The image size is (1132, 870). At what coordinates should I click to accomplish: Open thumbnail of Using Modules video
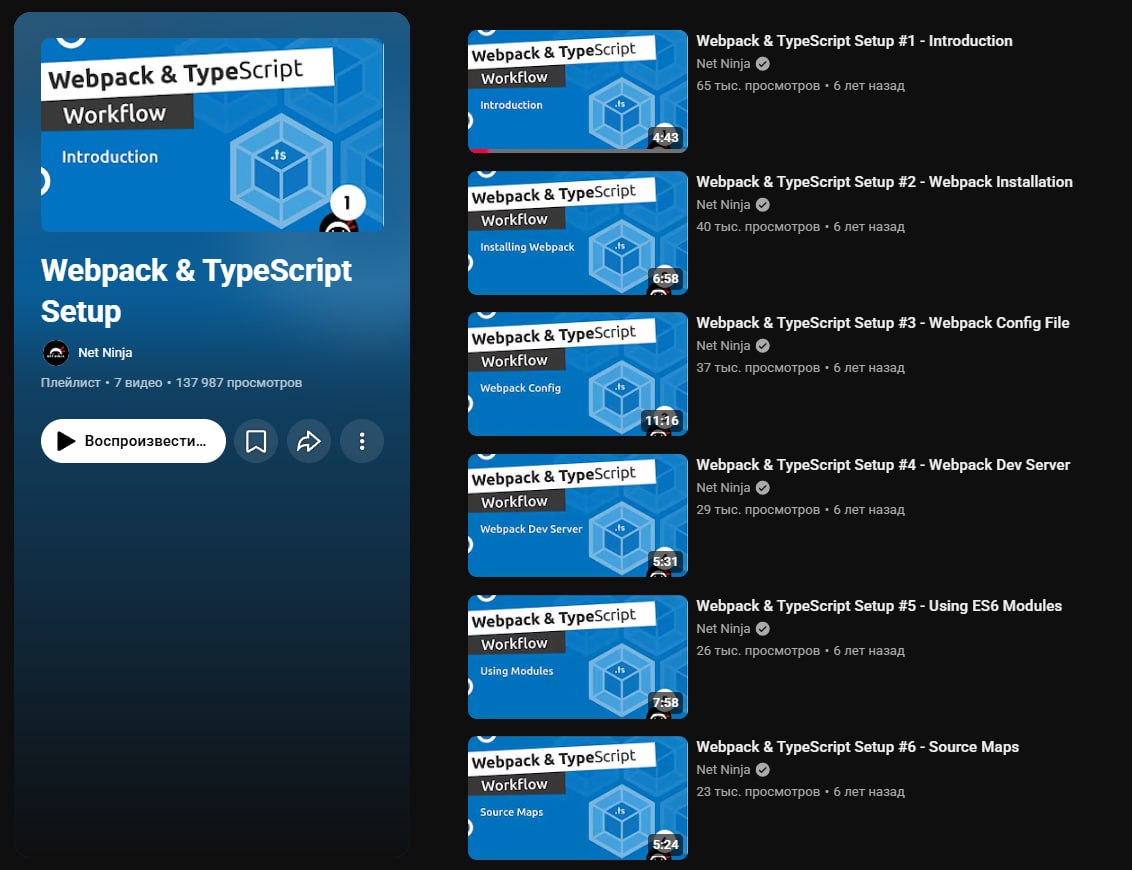coord(578,657)
